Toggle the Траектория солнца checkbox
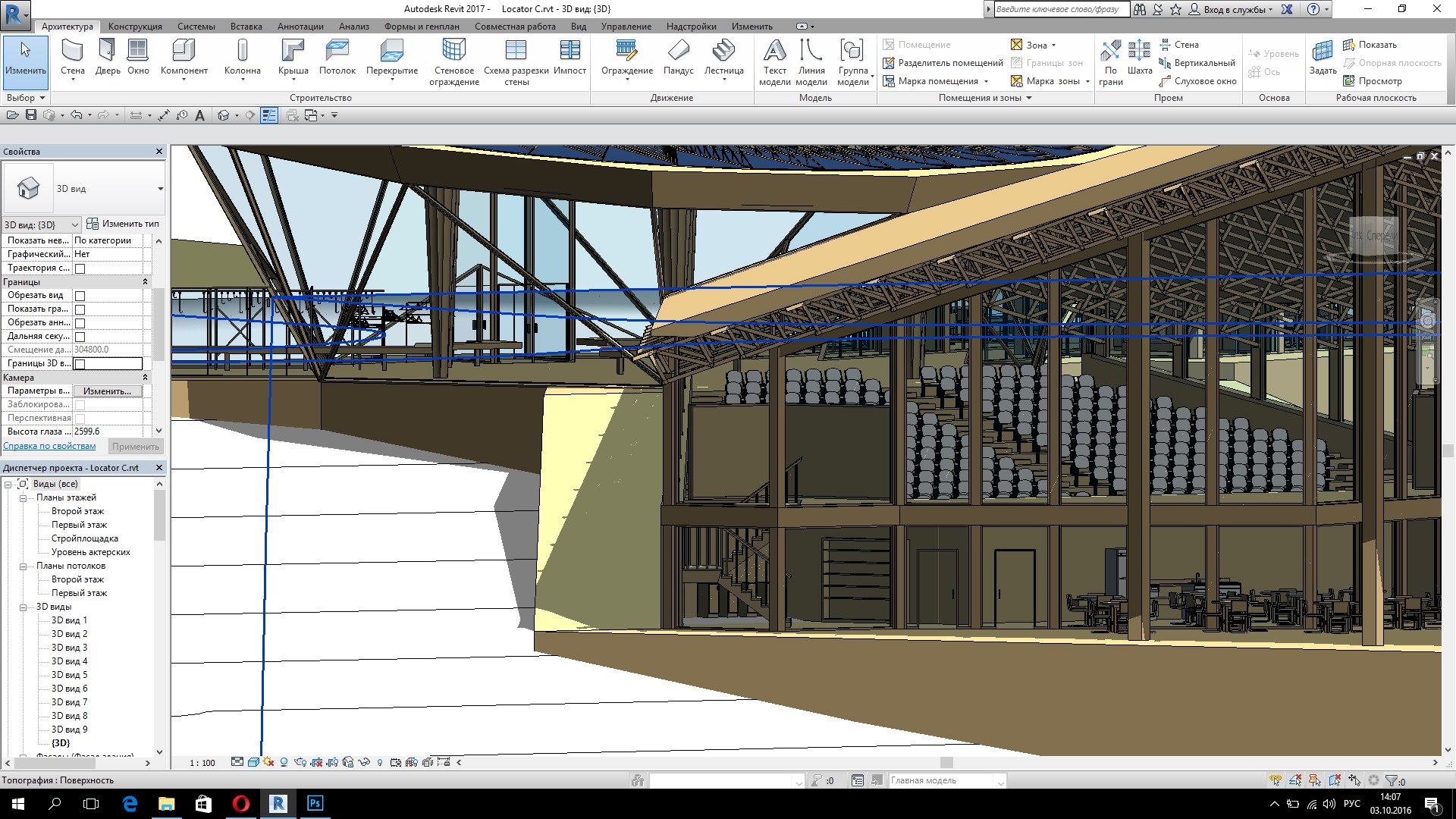1456x819 pixels. coord(80,268)
